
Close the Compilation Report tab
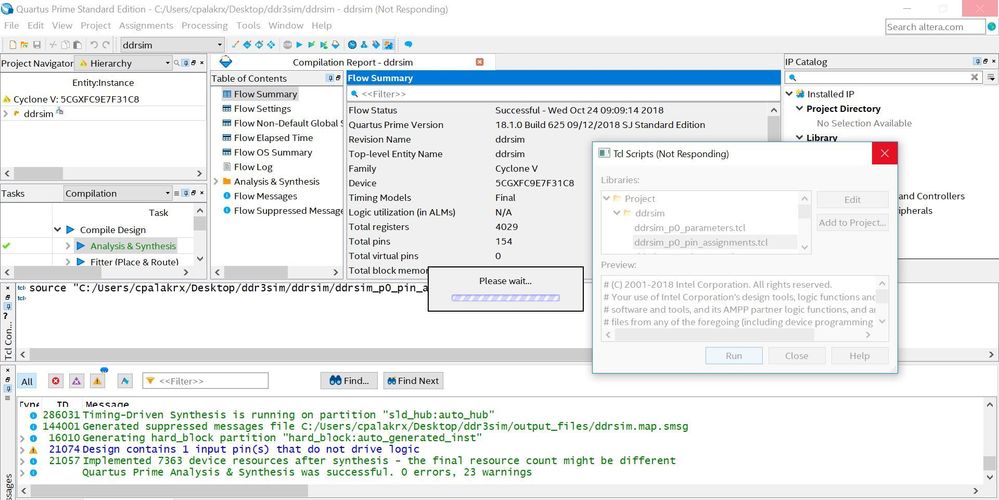(x=479, y=62)
